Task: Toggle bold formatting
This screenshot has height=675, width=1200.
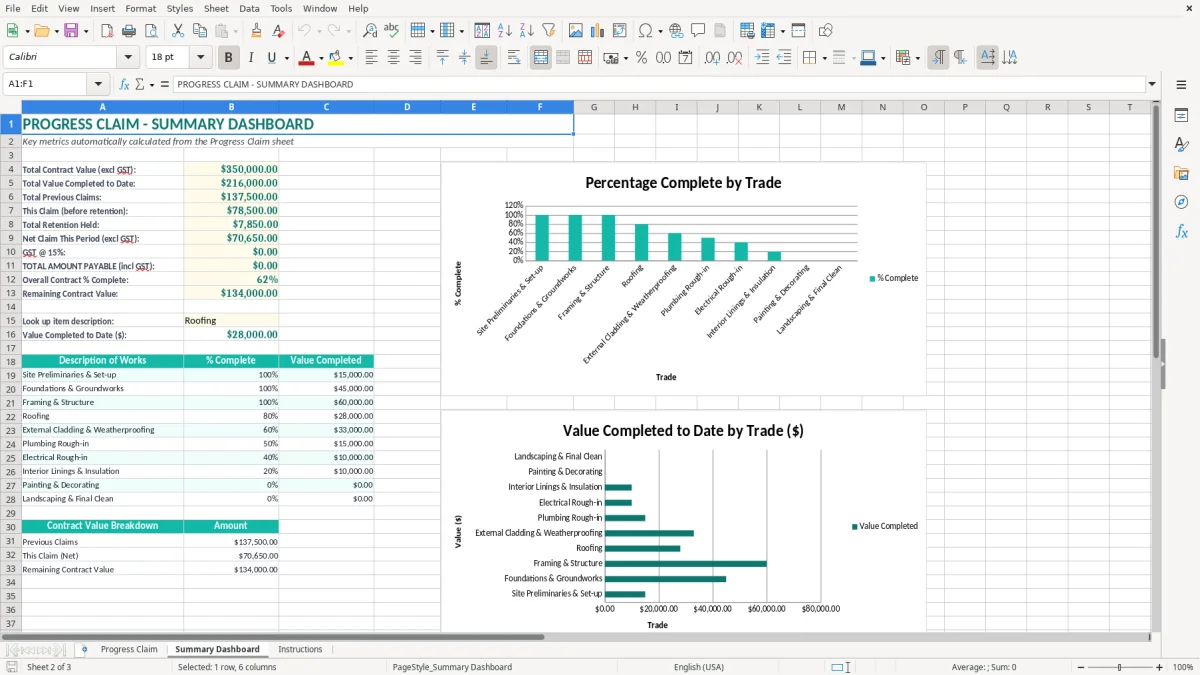Action: pyautogui.click(x=229, y=58)
